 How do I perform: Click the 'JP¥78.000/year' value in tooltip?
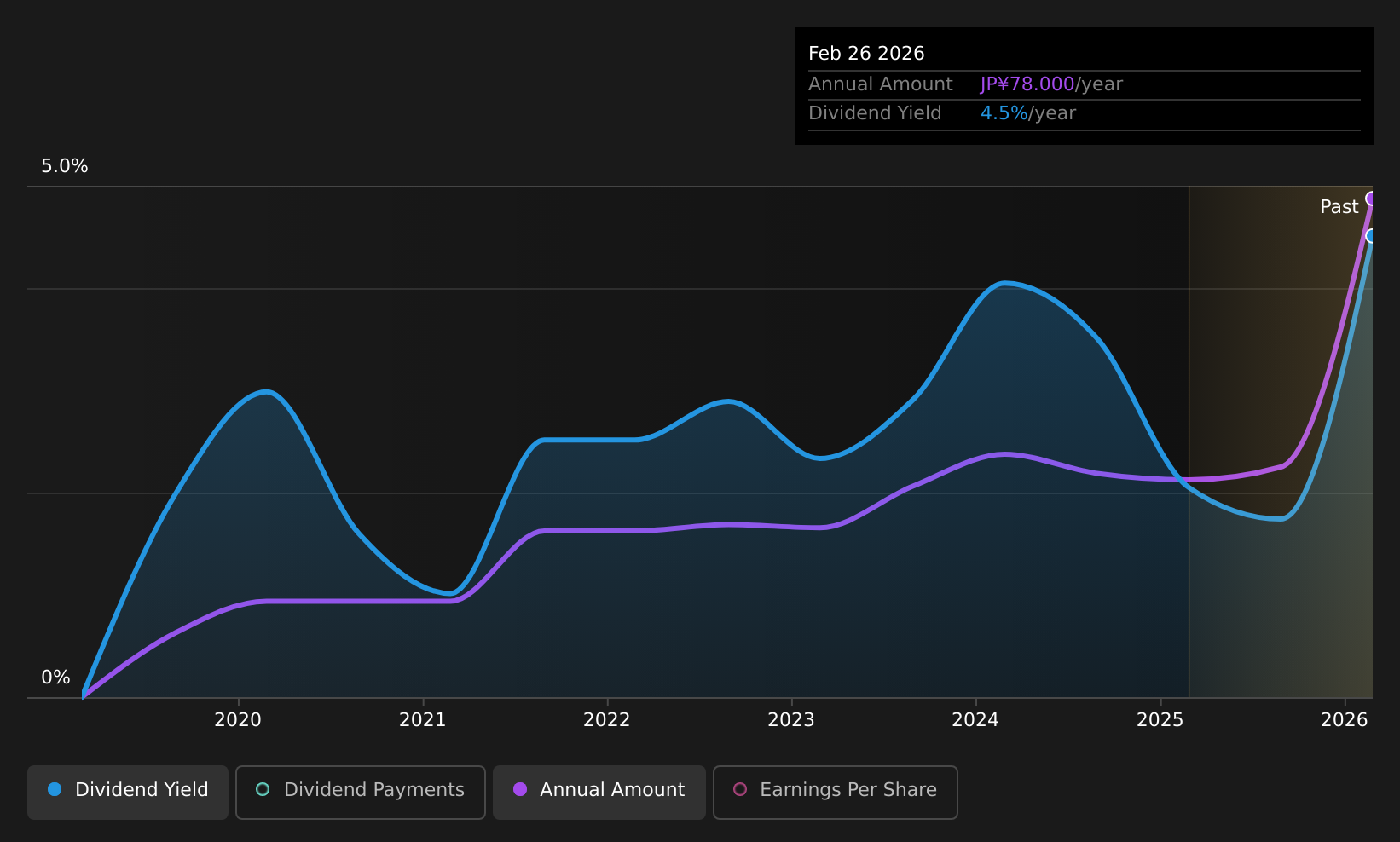tap(1051, 84)
